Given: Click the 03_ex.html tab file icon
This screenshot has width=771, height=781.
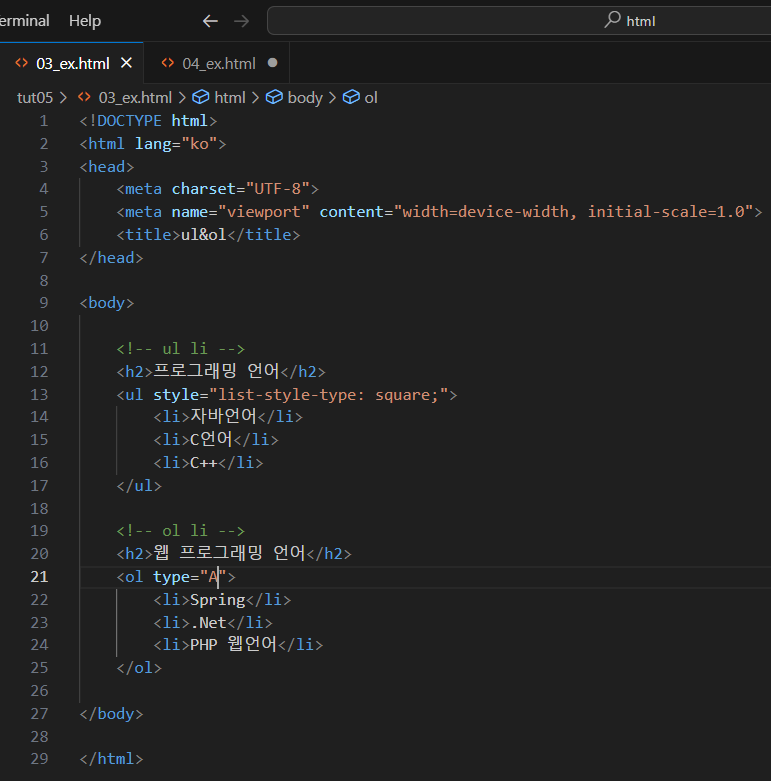Looking at the screenshot, I should tap(21, 63).
